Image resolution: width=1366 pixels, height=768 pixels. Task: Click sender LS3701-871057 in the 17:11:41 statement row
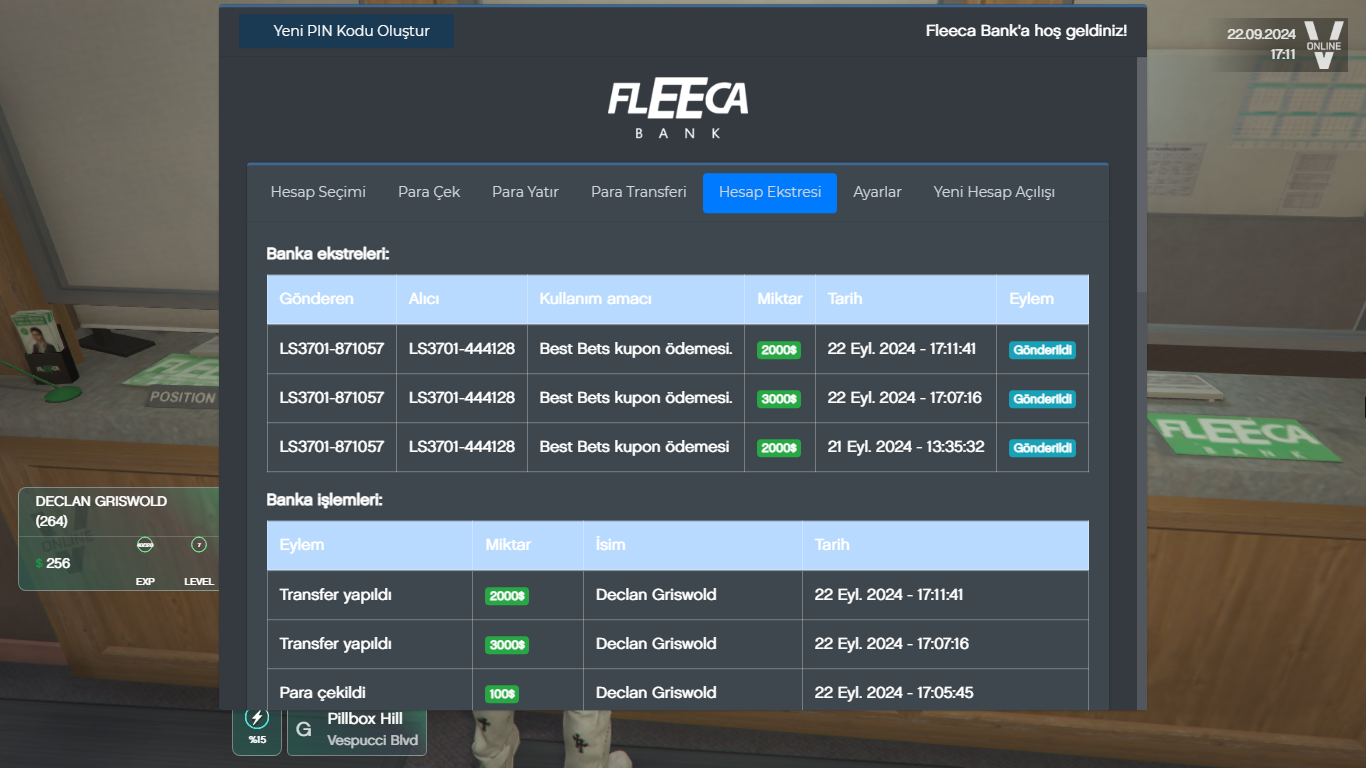click(x=332, y=349)
